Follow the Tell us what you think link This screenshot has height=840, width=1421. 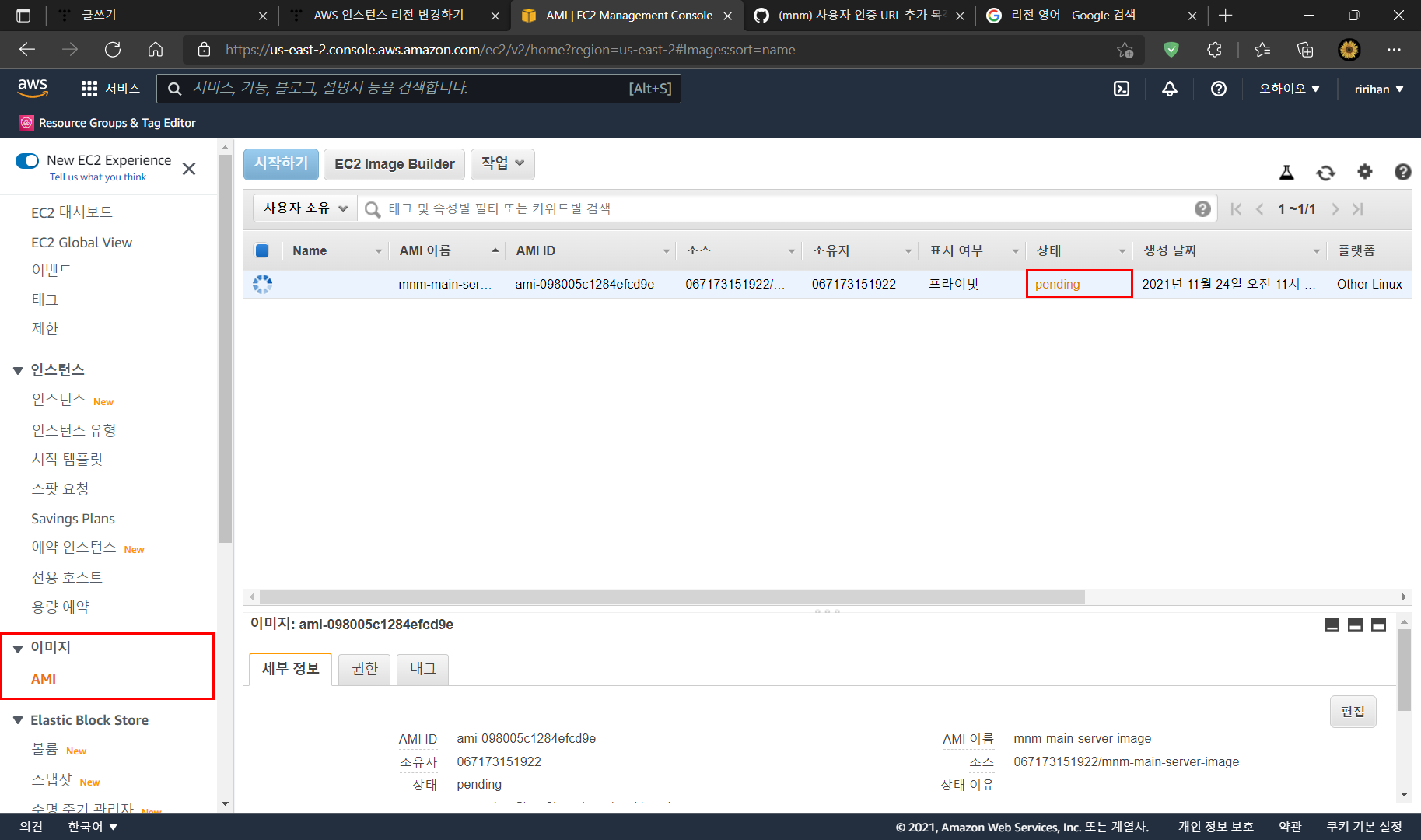(98, 177)
